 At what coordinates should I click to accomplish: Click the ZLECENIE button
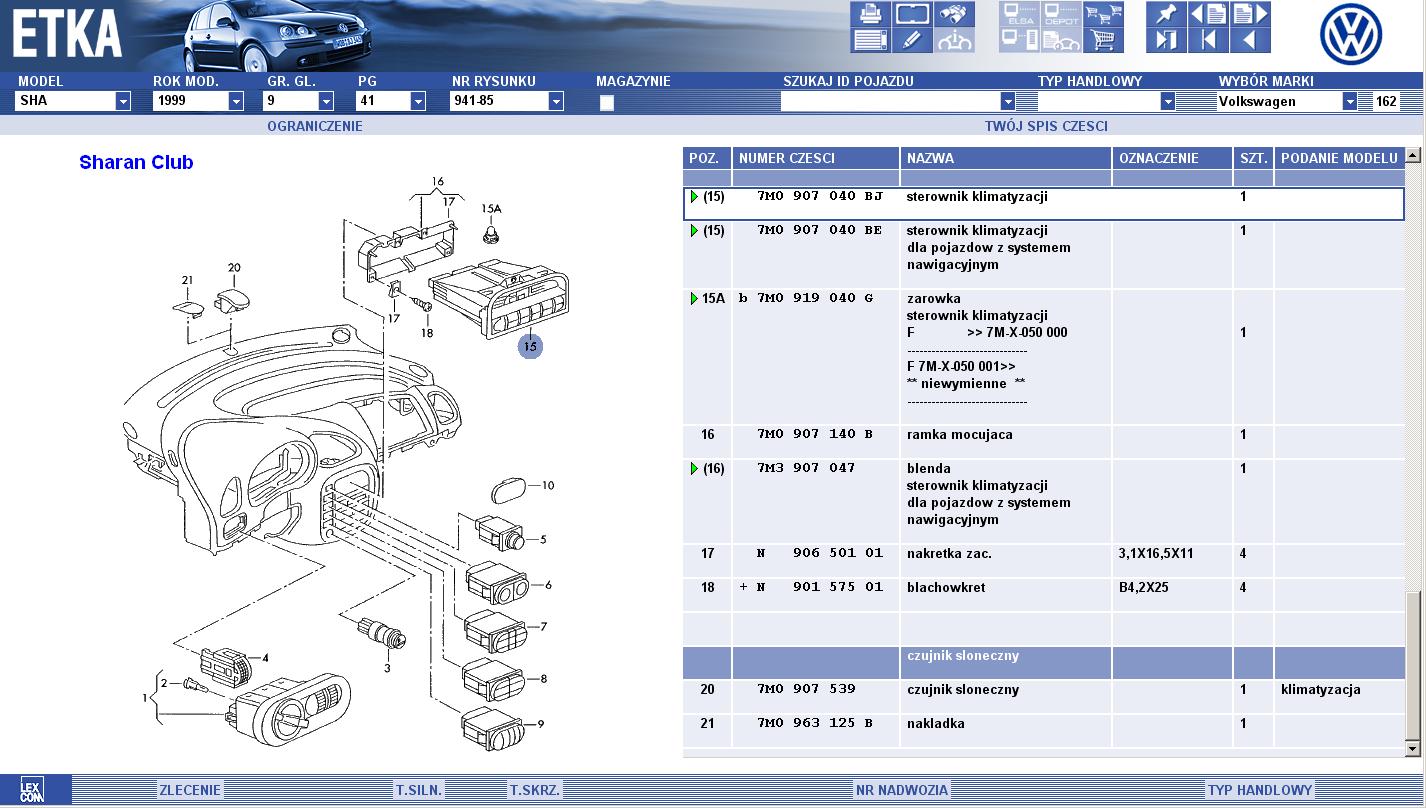pyautogui.click(x=190, y=790)
